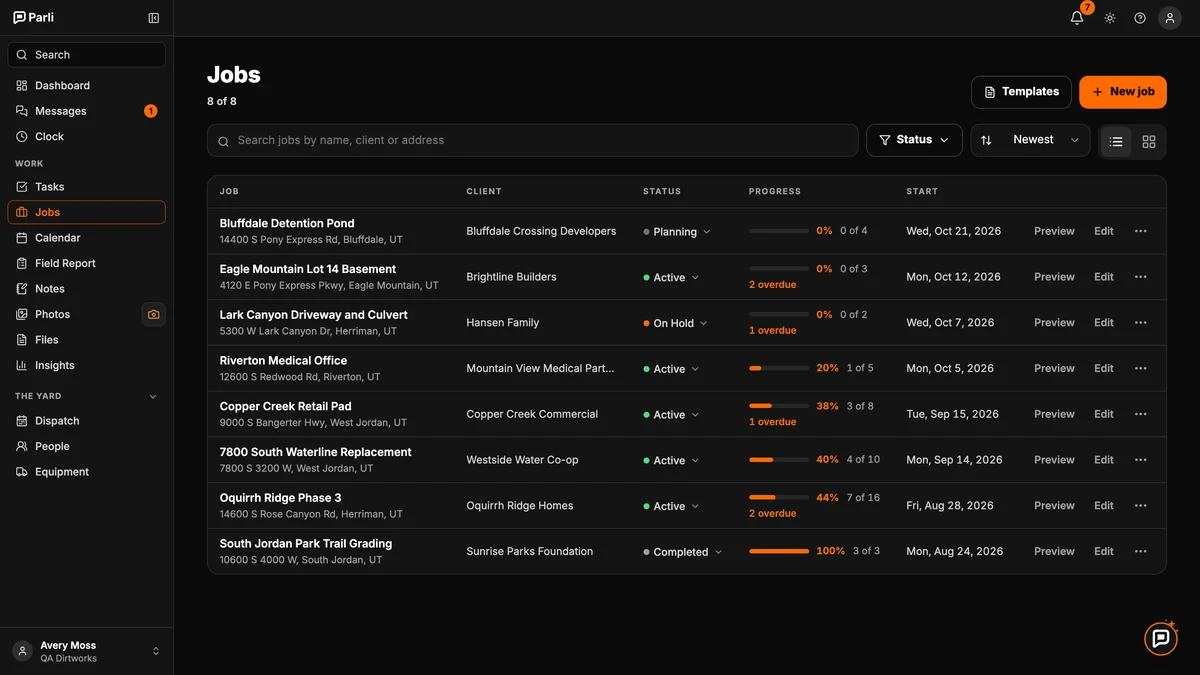
Task: Click the Parli logo
Action: (33, 18)
